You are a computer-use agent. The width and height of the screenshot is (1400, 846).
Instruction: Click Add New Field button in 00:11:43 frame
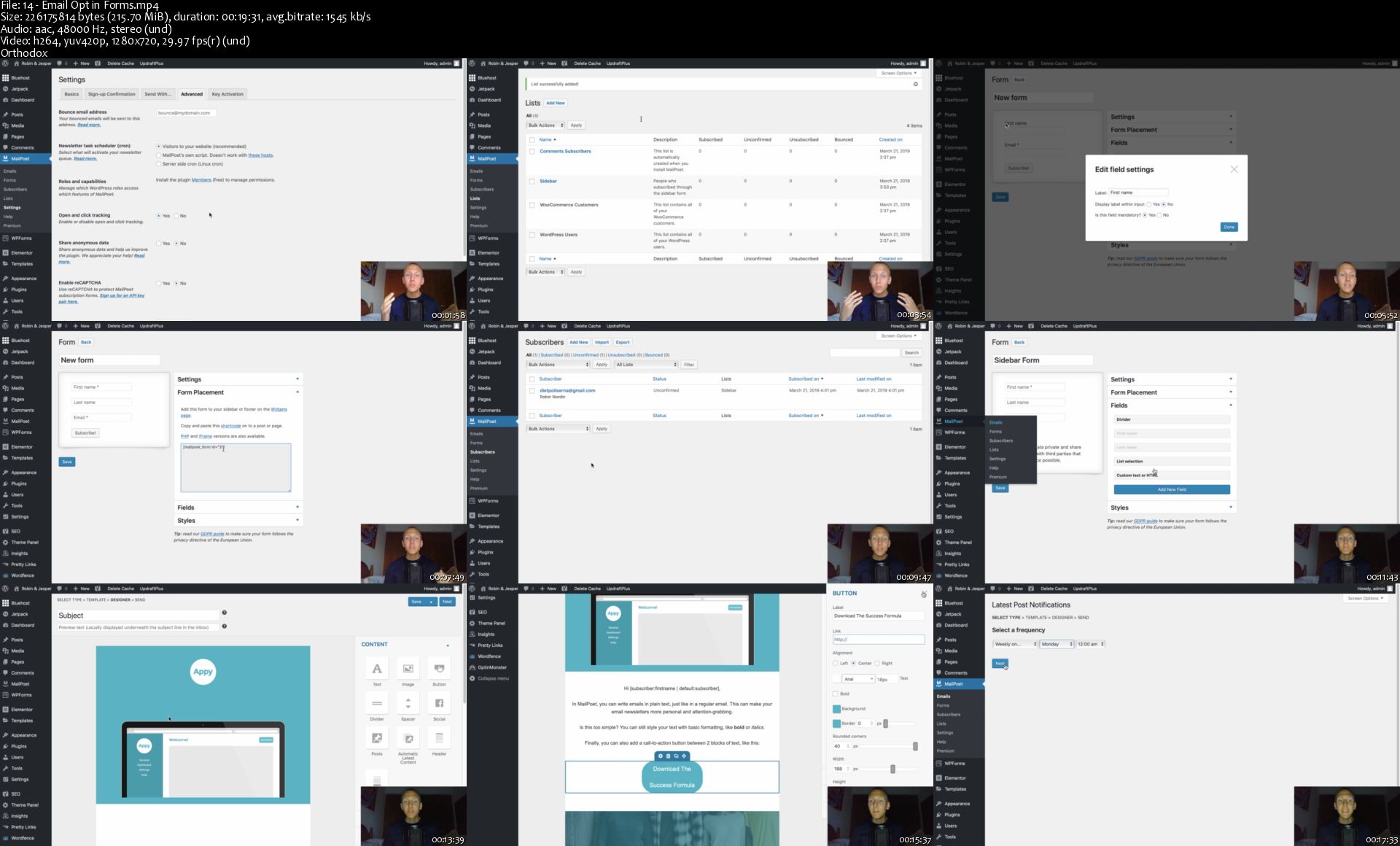[x=1172, y=489]
